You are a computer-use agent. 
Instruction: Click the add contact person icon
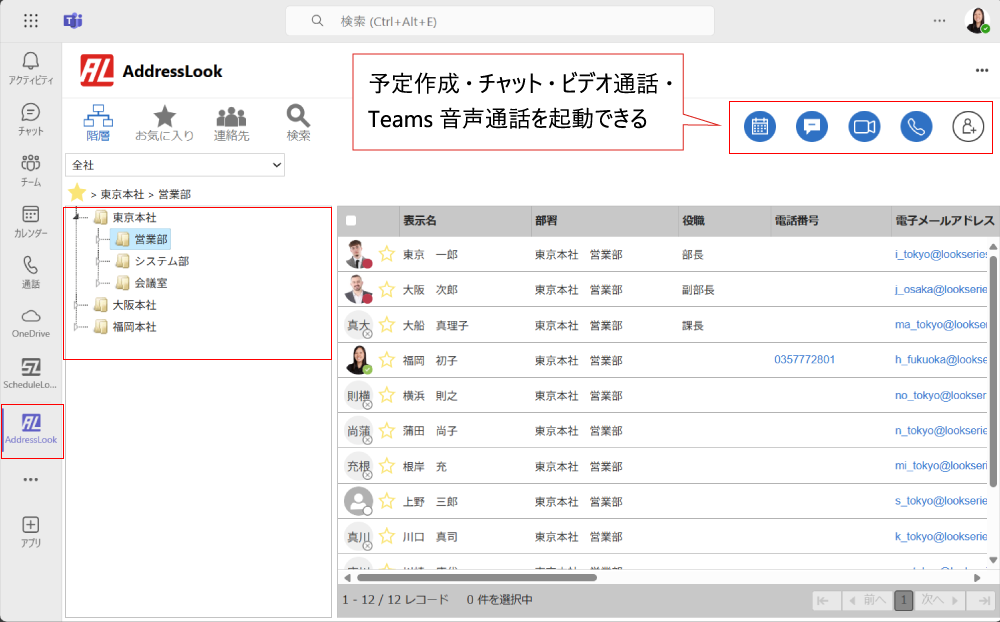pos(967,126)
